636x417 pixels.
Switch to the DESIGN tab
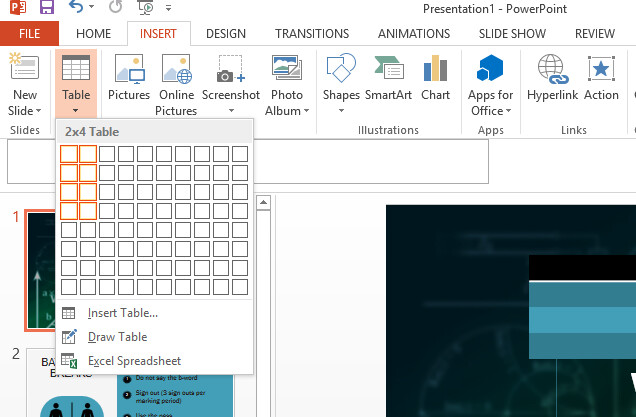pos(226,34)
